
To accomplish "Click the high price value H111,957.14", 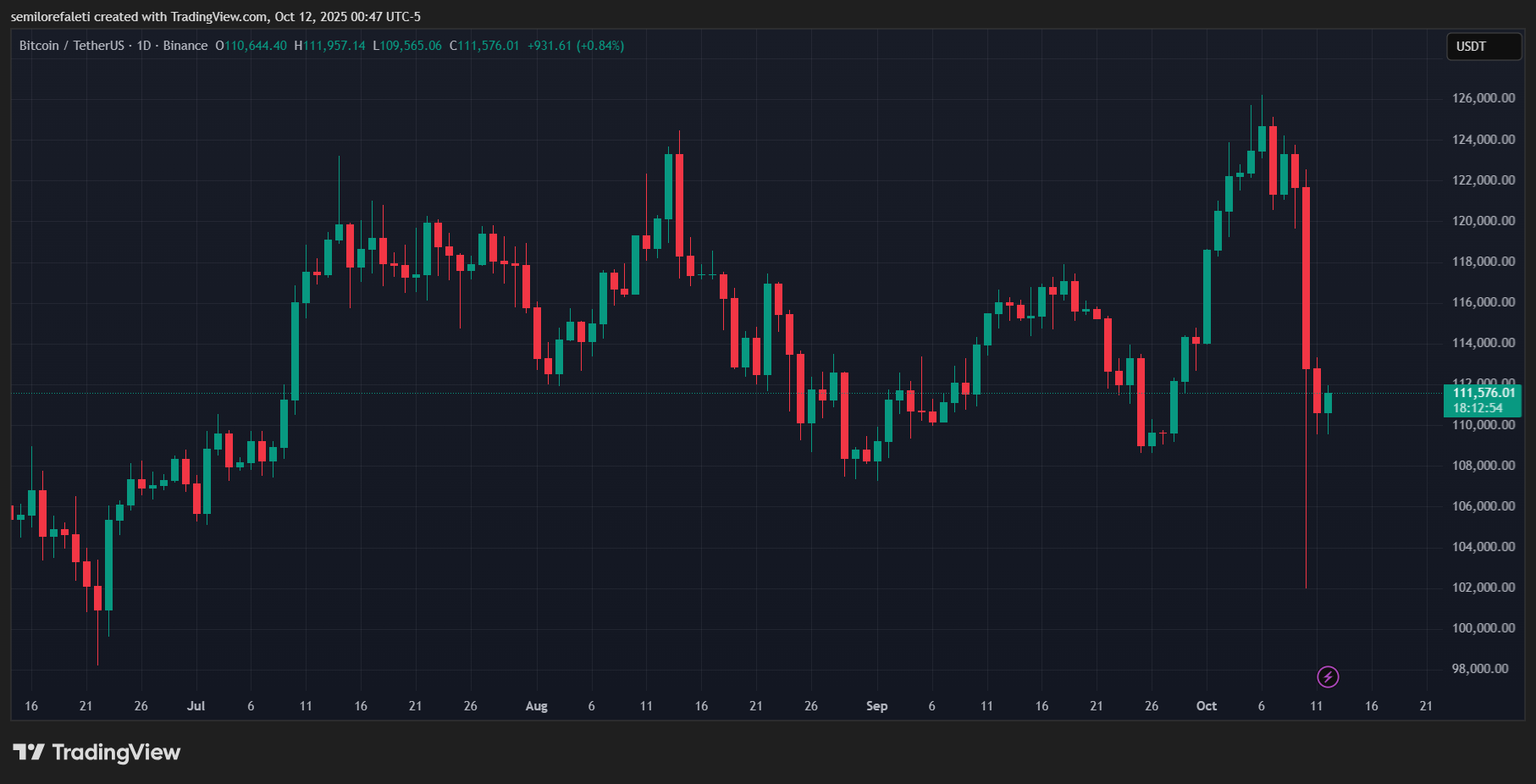I will pyautogui.click(x=329, y=46).
